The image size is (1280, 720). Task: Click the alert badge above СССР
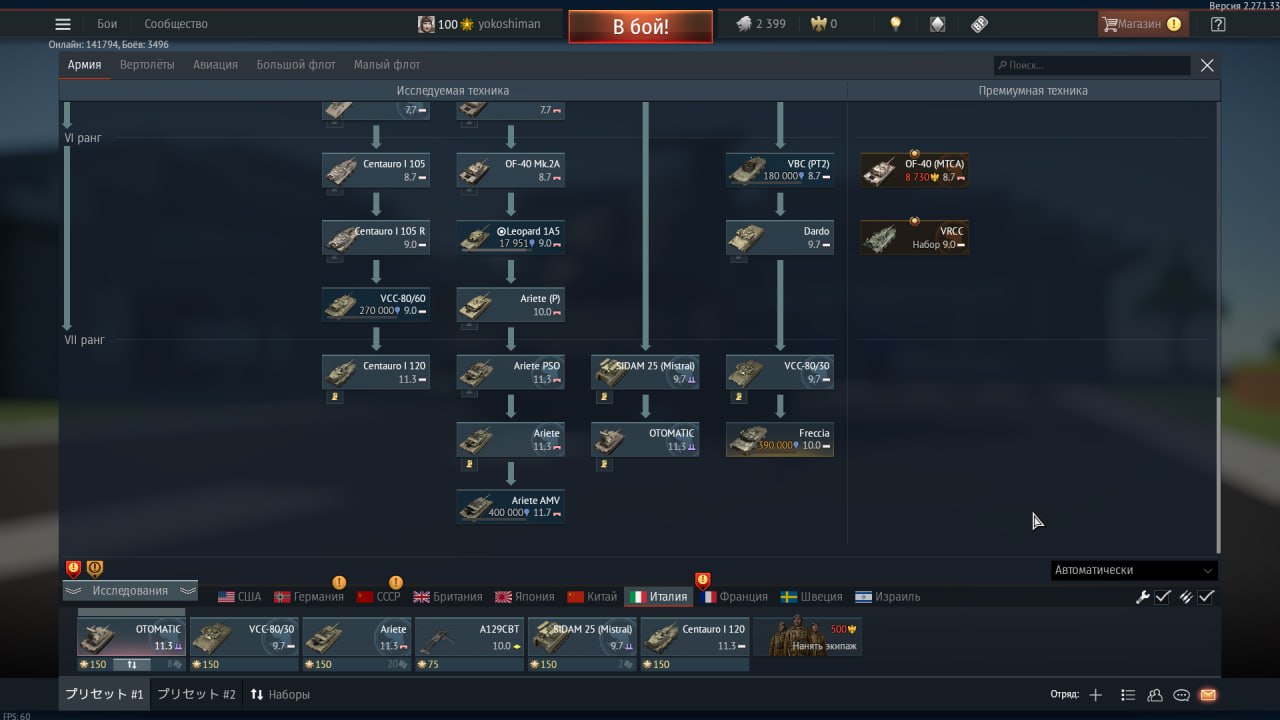(x=395, y=582)
